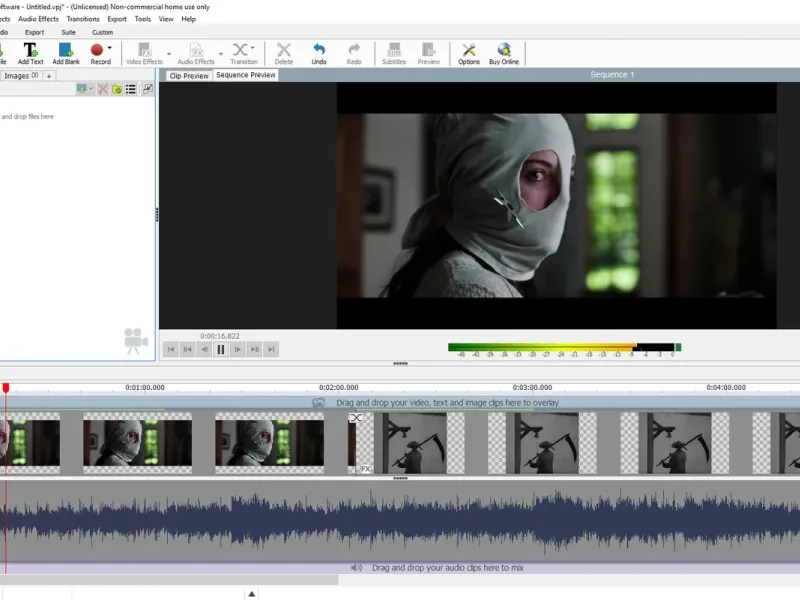
Task: Toggle the bin list view icon
Action: coord(131,89)
